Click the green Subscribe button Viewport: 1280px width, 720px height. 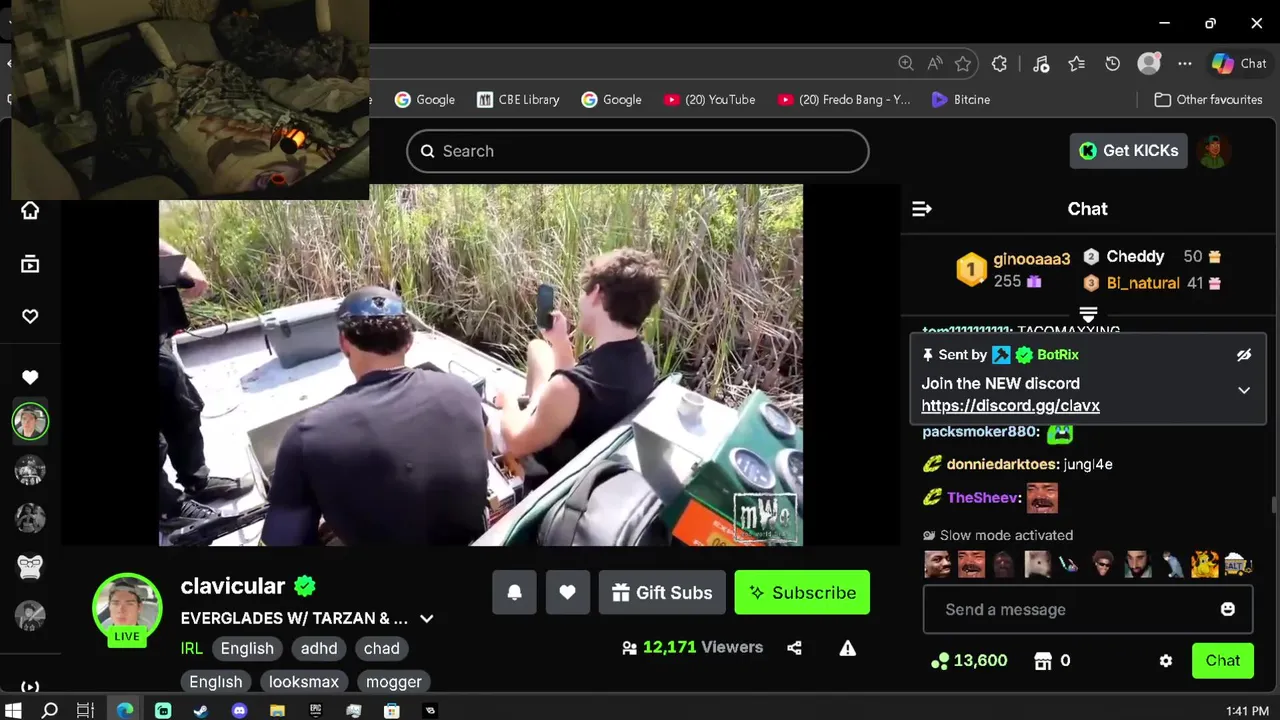802,592
